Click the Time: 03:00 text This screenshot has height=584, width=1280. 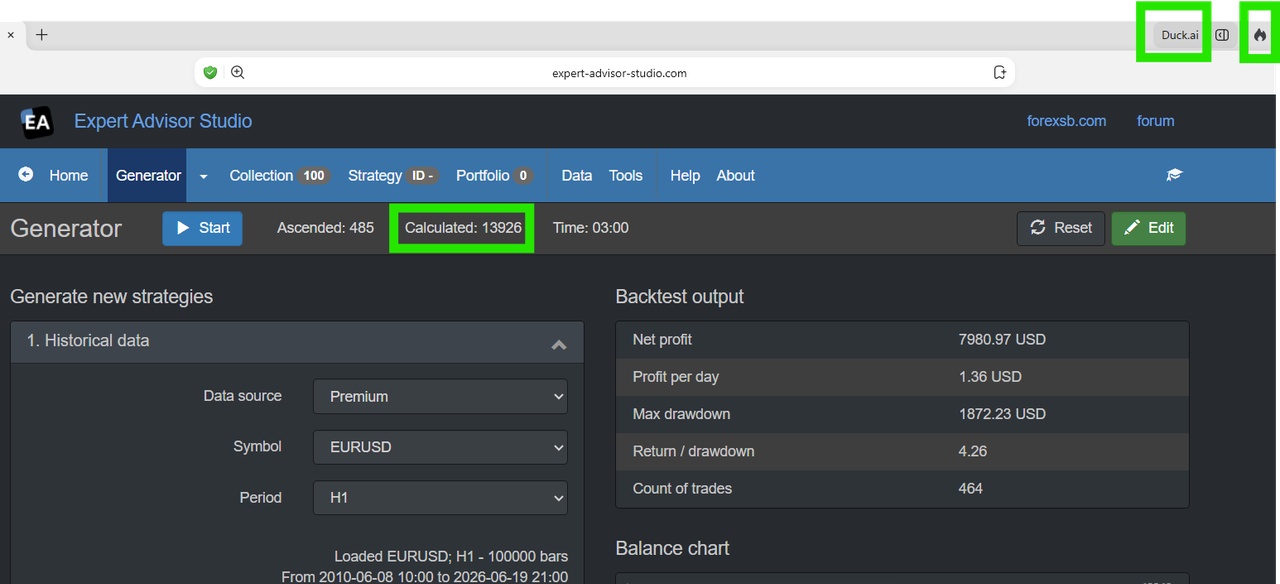[x=591, y=228]
